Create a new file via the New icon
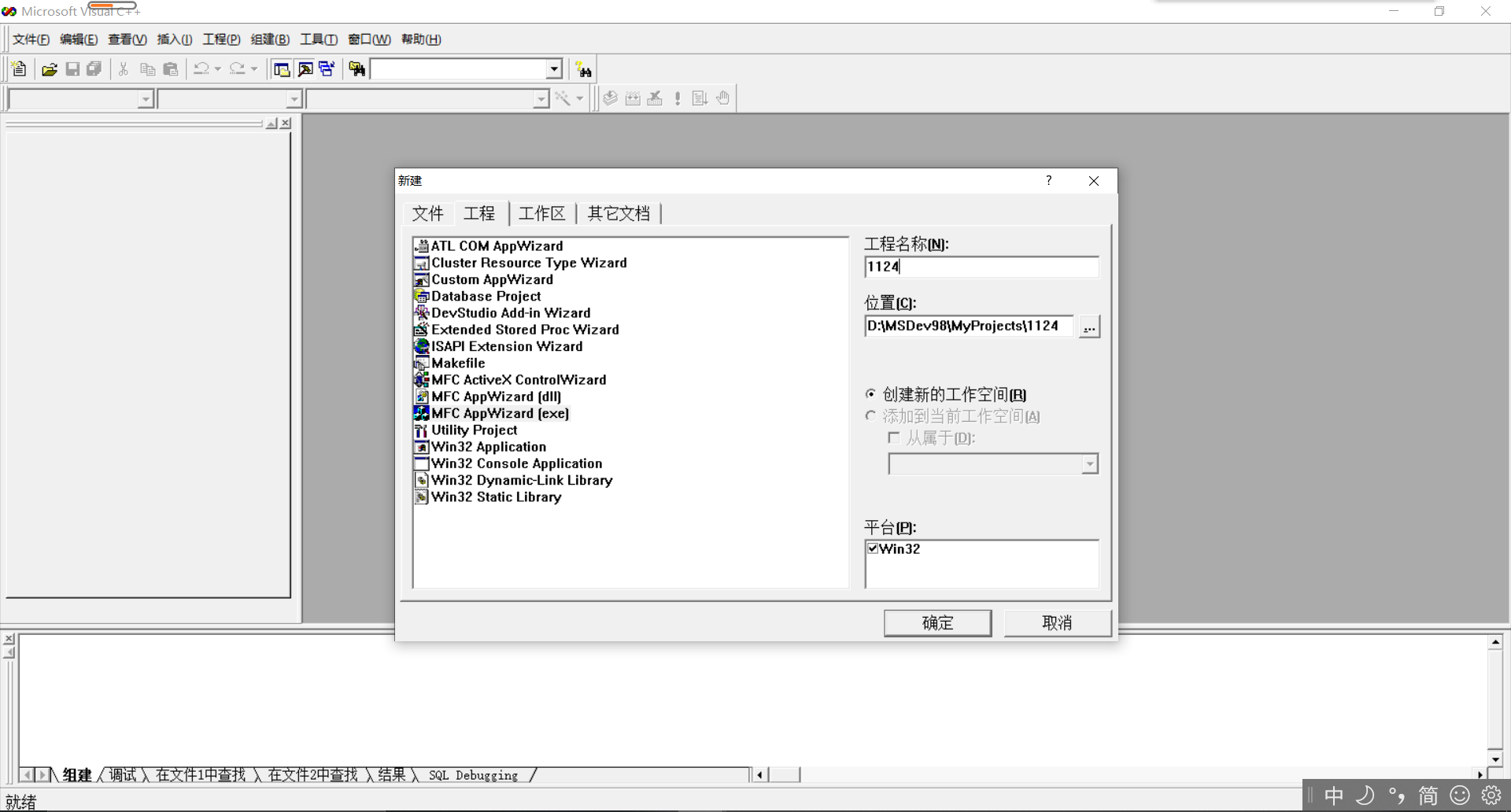The height and width of the screenshot is (812, 1511). point(18,69)
